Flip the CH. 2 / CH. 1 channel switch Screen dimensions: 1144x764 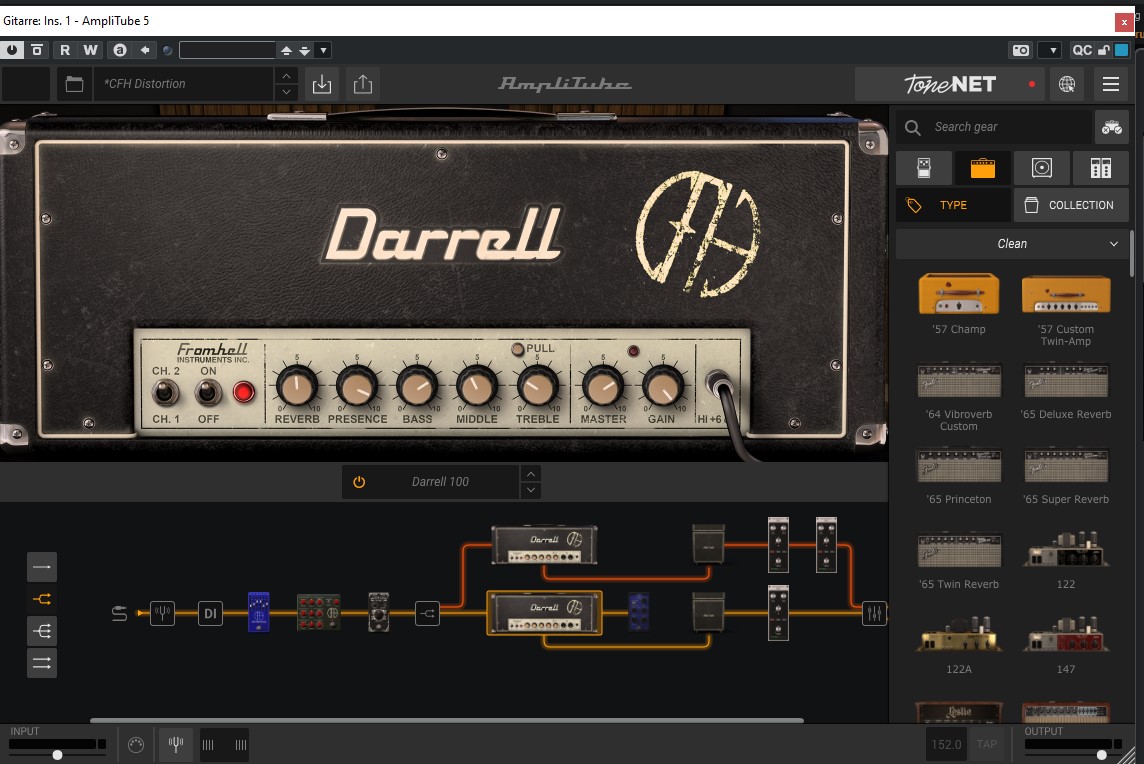coord(164,392)
